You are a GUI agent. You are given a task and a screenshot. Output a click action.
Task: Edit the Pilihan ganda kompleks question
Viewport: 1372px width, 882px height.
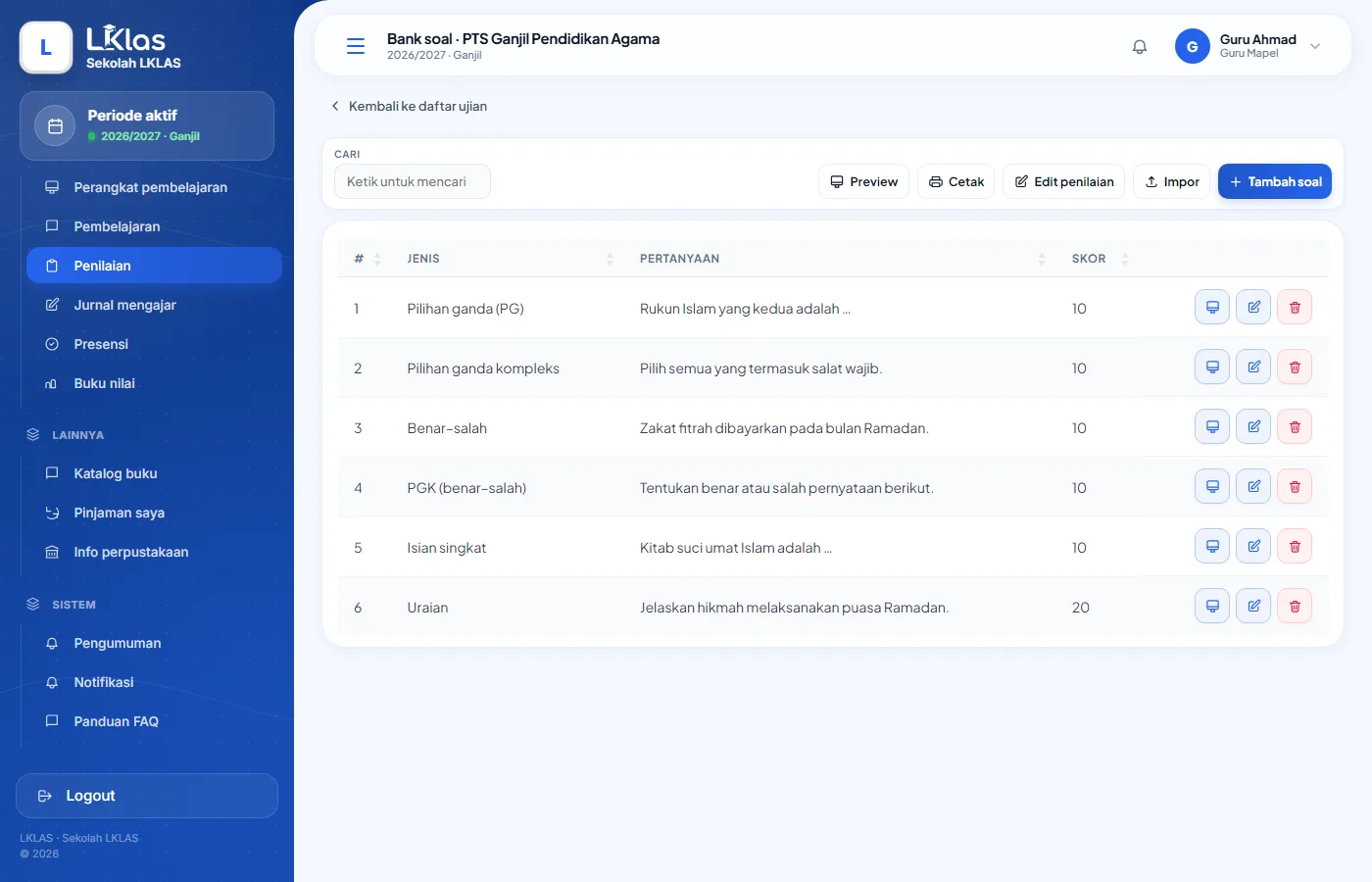[1253, 367]
